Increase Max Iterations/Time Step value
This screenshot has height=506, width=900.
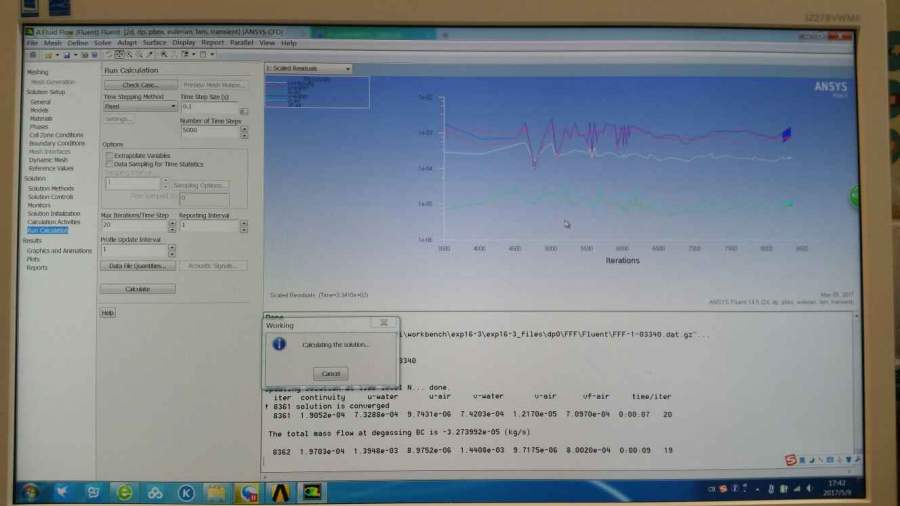tap(172, 223)
